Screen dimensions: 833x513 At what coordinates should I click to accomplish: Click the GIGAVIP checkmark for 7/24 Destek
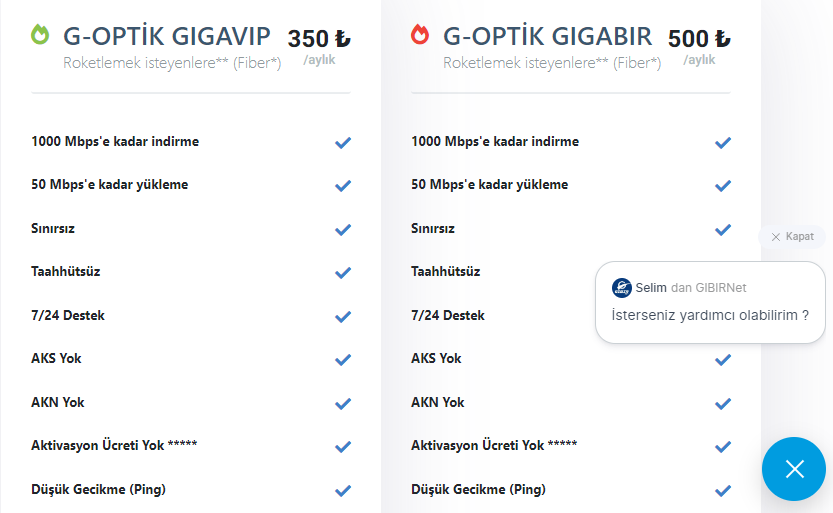[343, 316]
